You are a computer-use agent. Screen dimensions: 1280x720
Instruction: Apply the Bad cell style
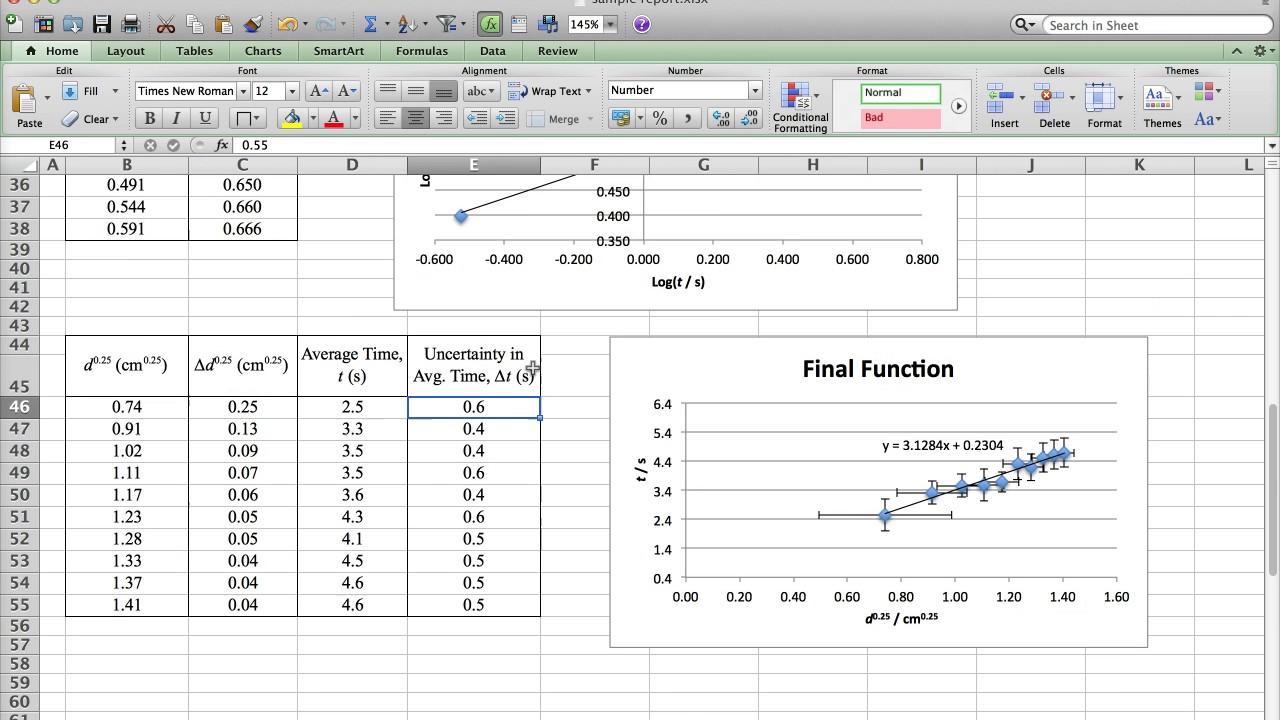[900, 118]
